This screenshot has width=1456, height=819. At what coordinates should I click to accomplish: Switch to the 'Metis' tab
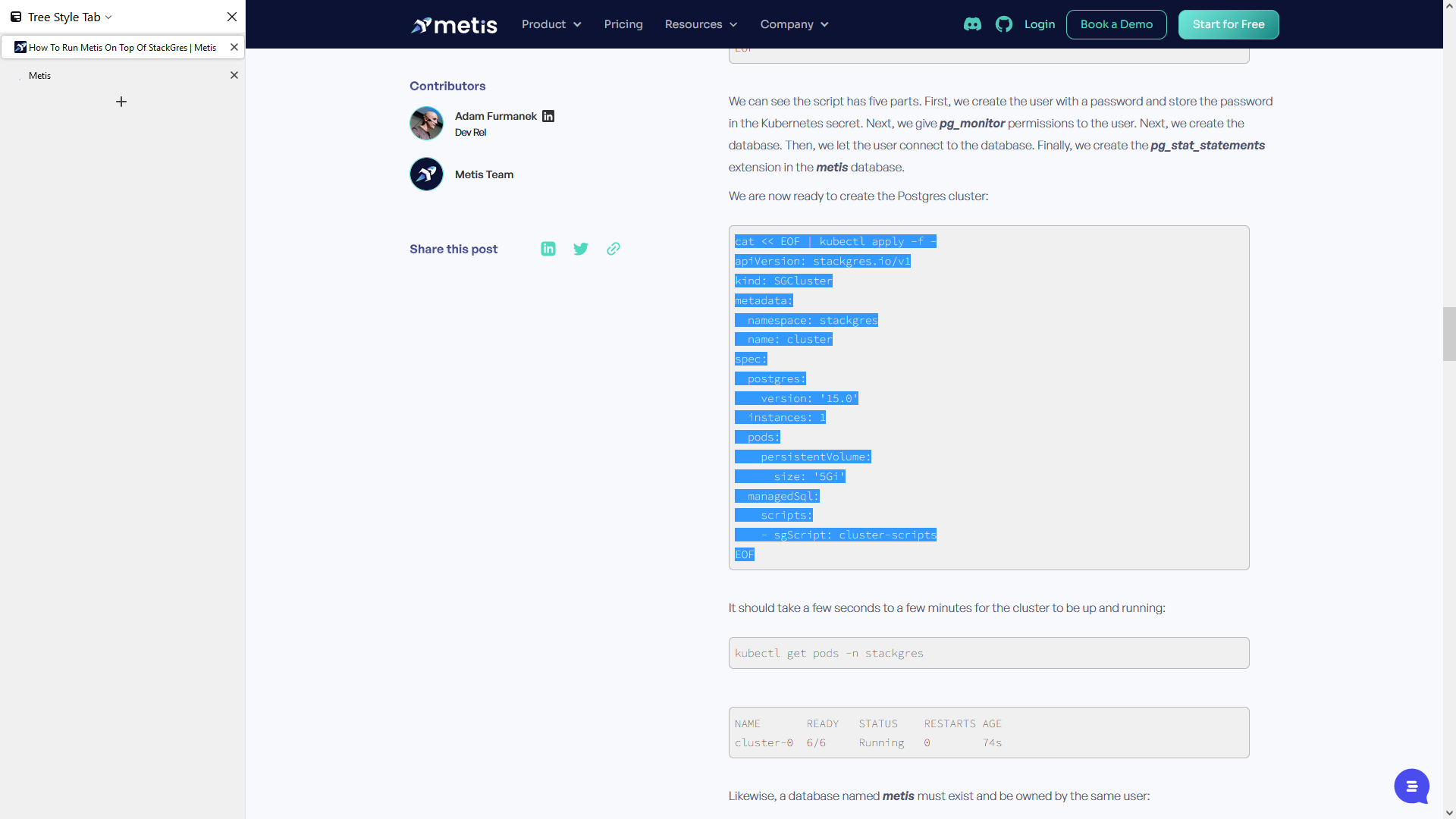122,75
